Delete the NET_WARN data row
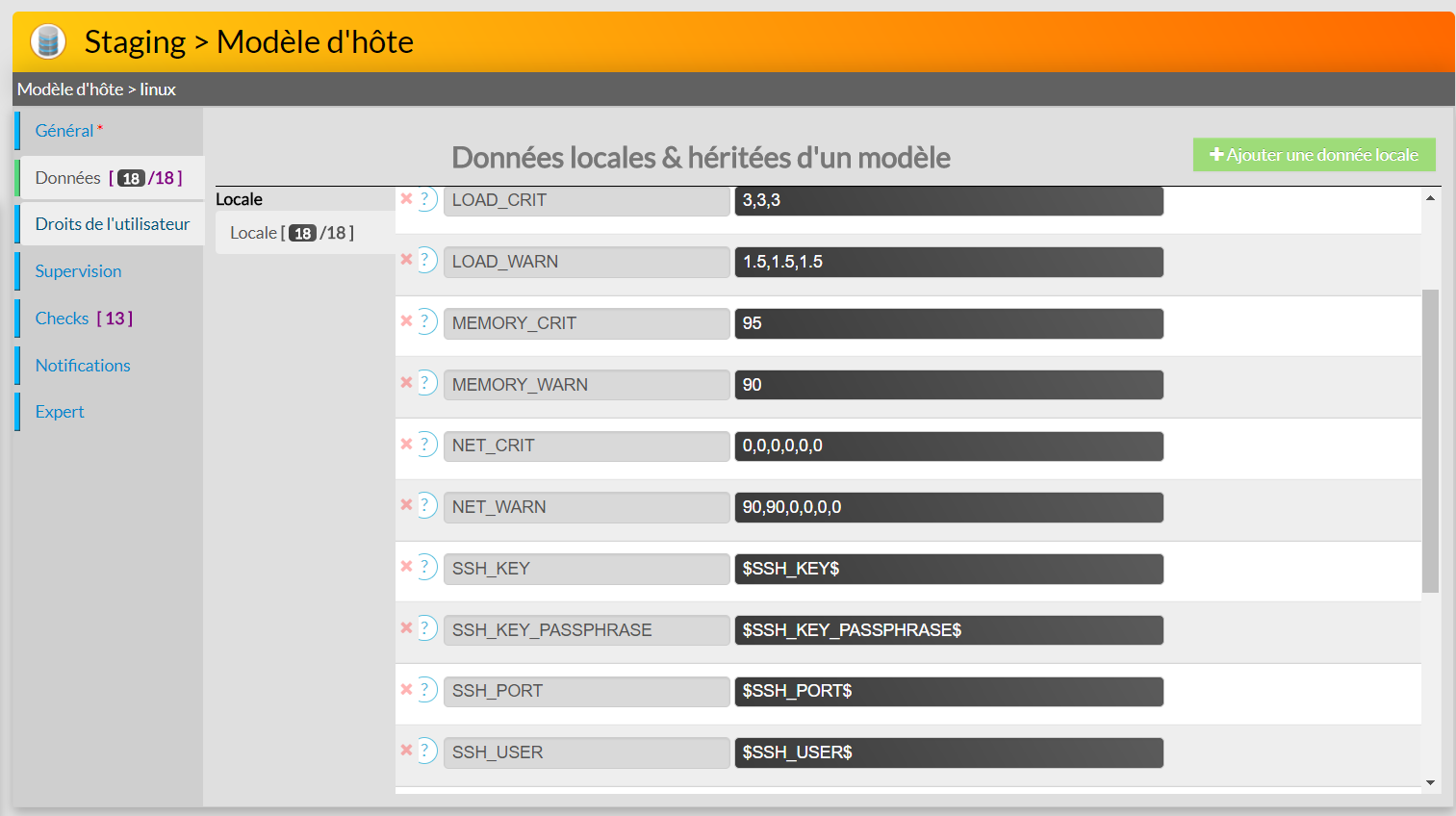The height and width of the screenshot is (816, 1456). 406,505
